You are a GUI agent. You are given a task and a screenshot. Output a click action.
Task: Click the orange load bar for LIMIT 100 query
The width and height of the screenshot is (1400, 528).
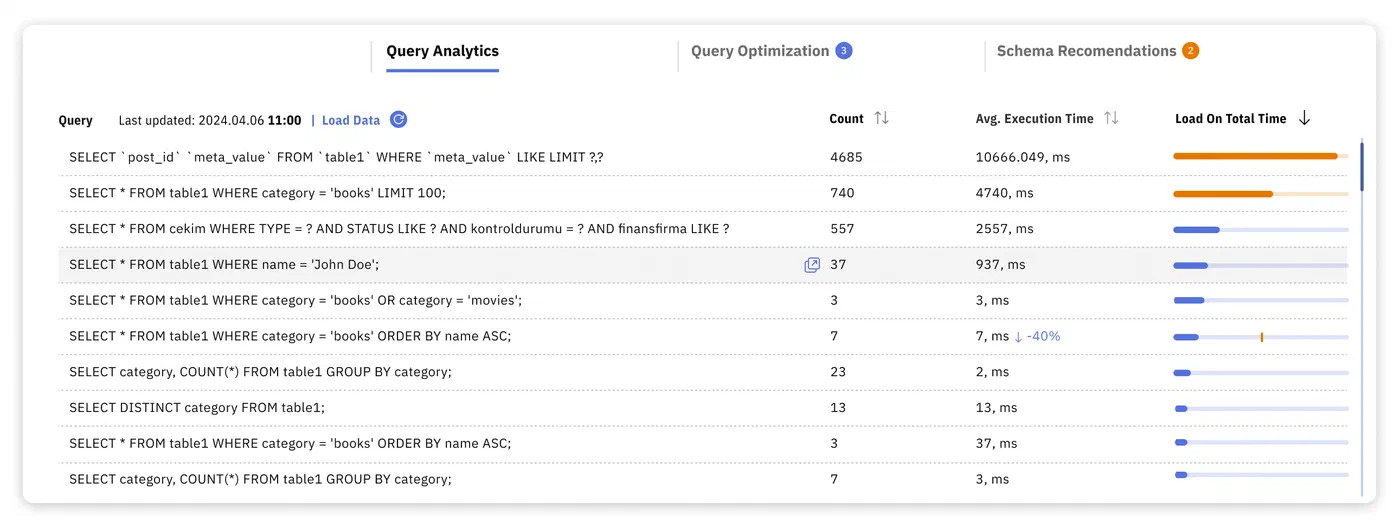[1261, 193]
